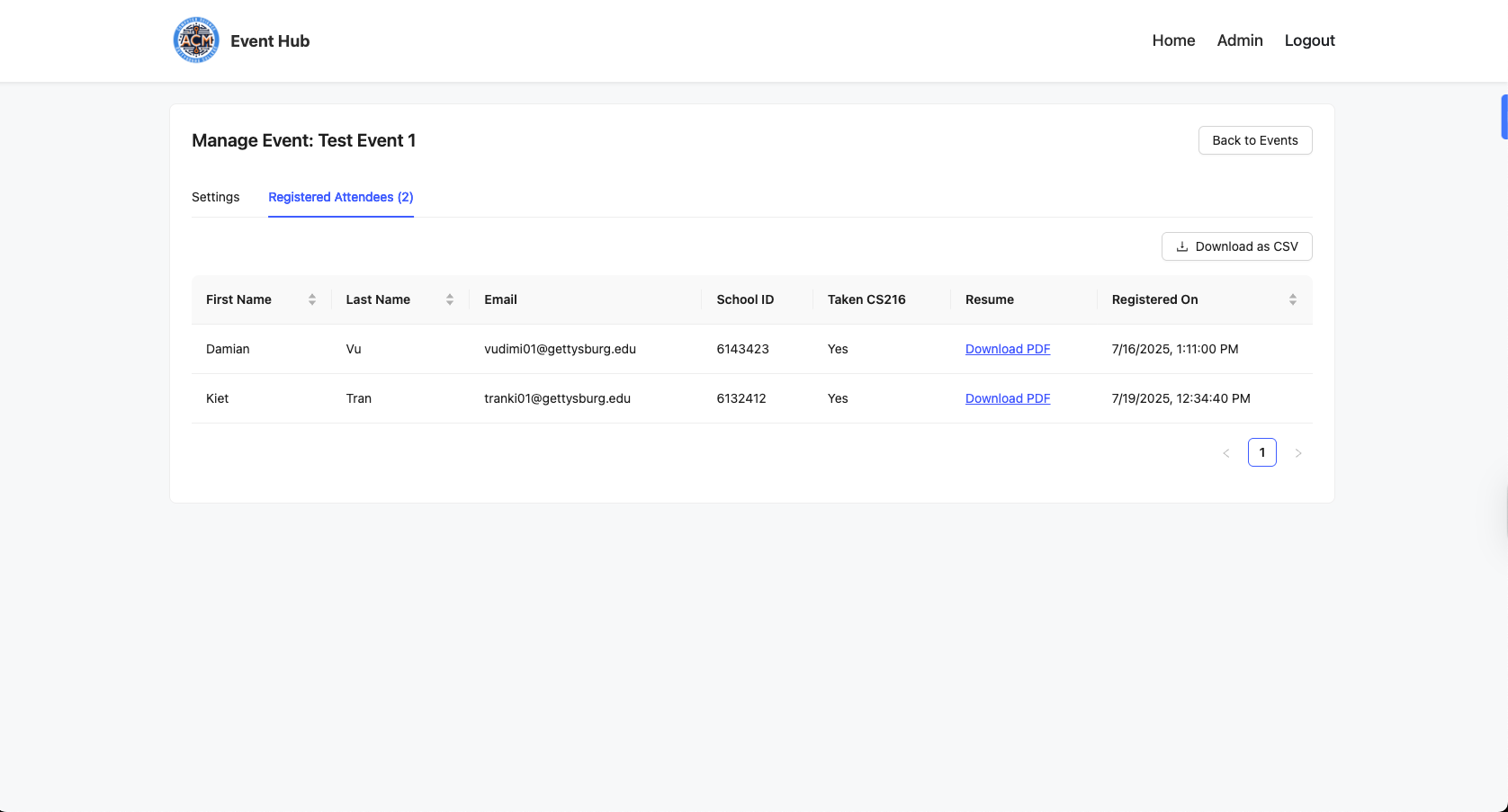Download Kiet Tran's resume PDF
The width and height of the screenshot is (1508, 812).
pyautogui.click(x=1007, y=398)
